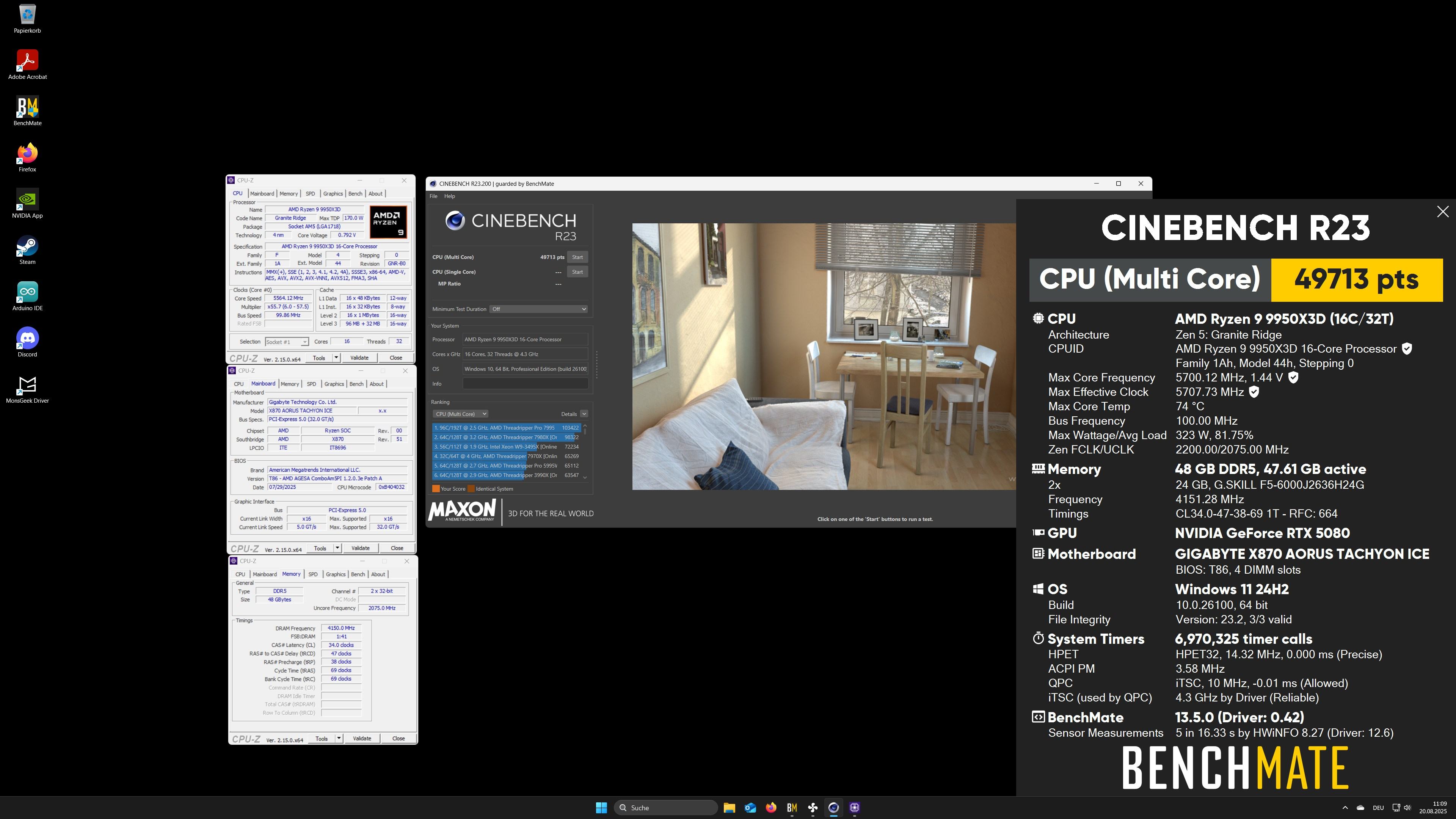
Task: Open Cinebench File menu
Action: (433, 196)
